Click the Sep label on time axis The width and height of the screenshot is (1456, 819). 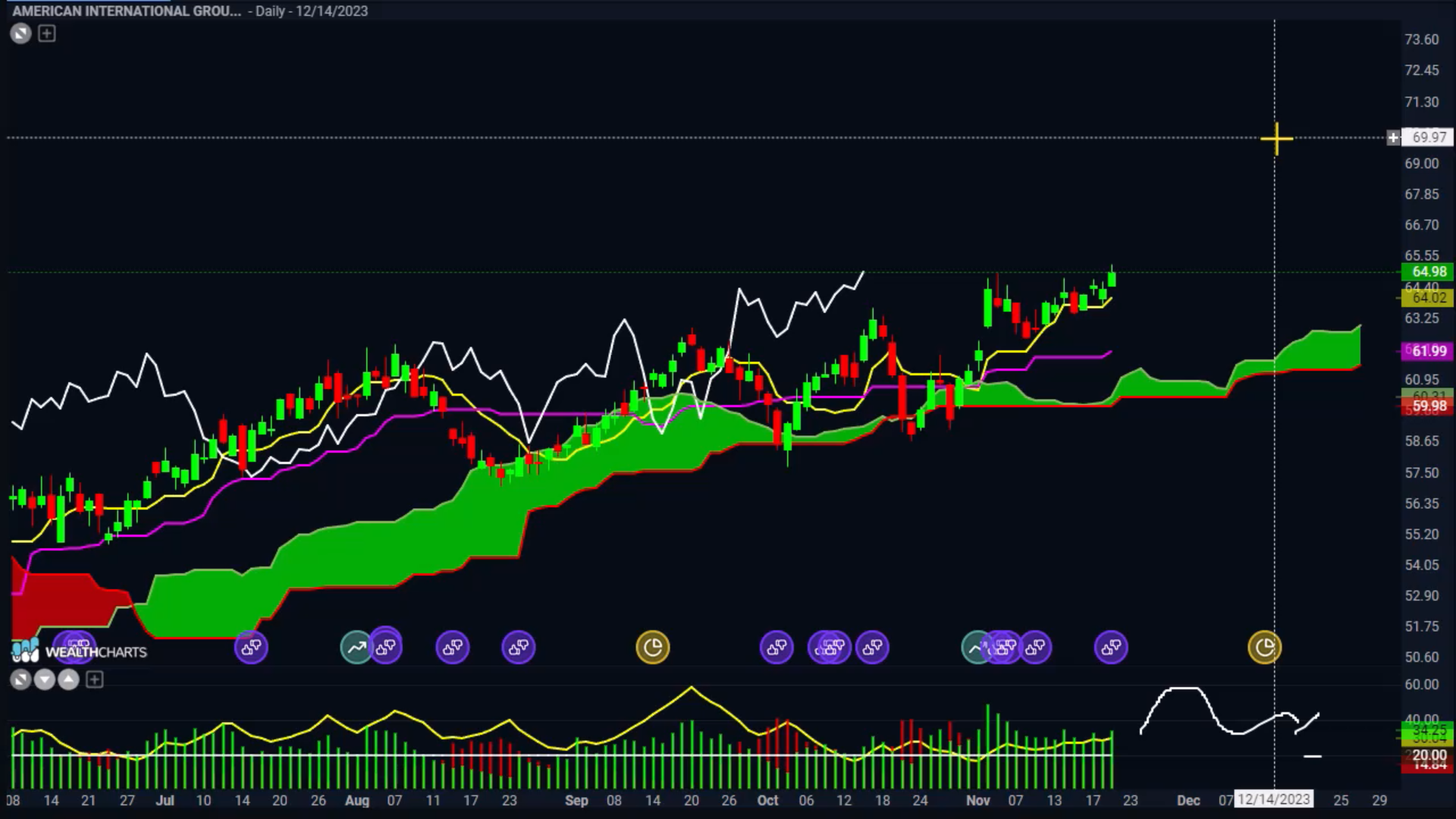[x=576, y=800]
